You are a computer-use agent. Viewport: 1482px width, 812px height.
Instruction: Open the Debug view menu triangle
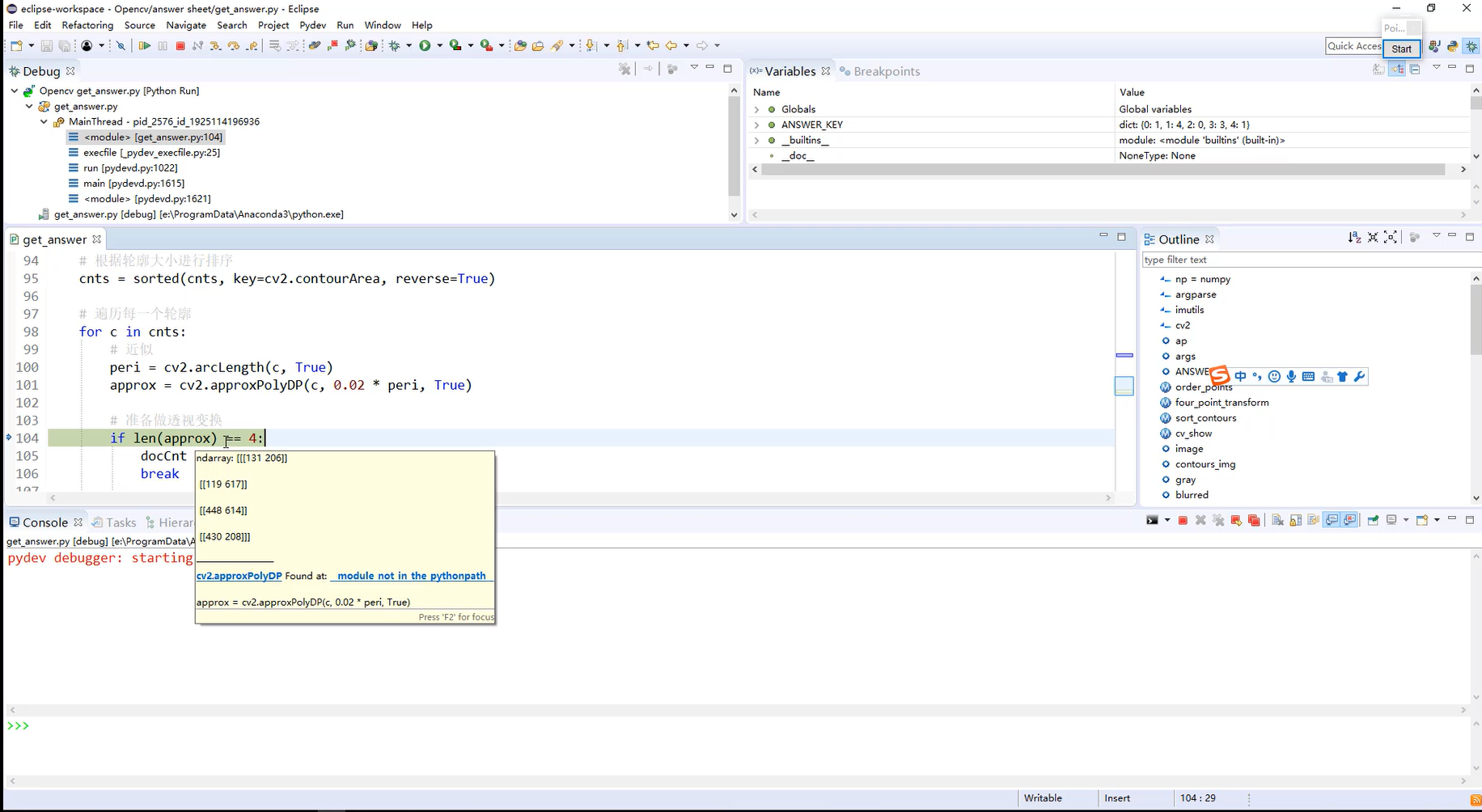[x=693, y=68]
